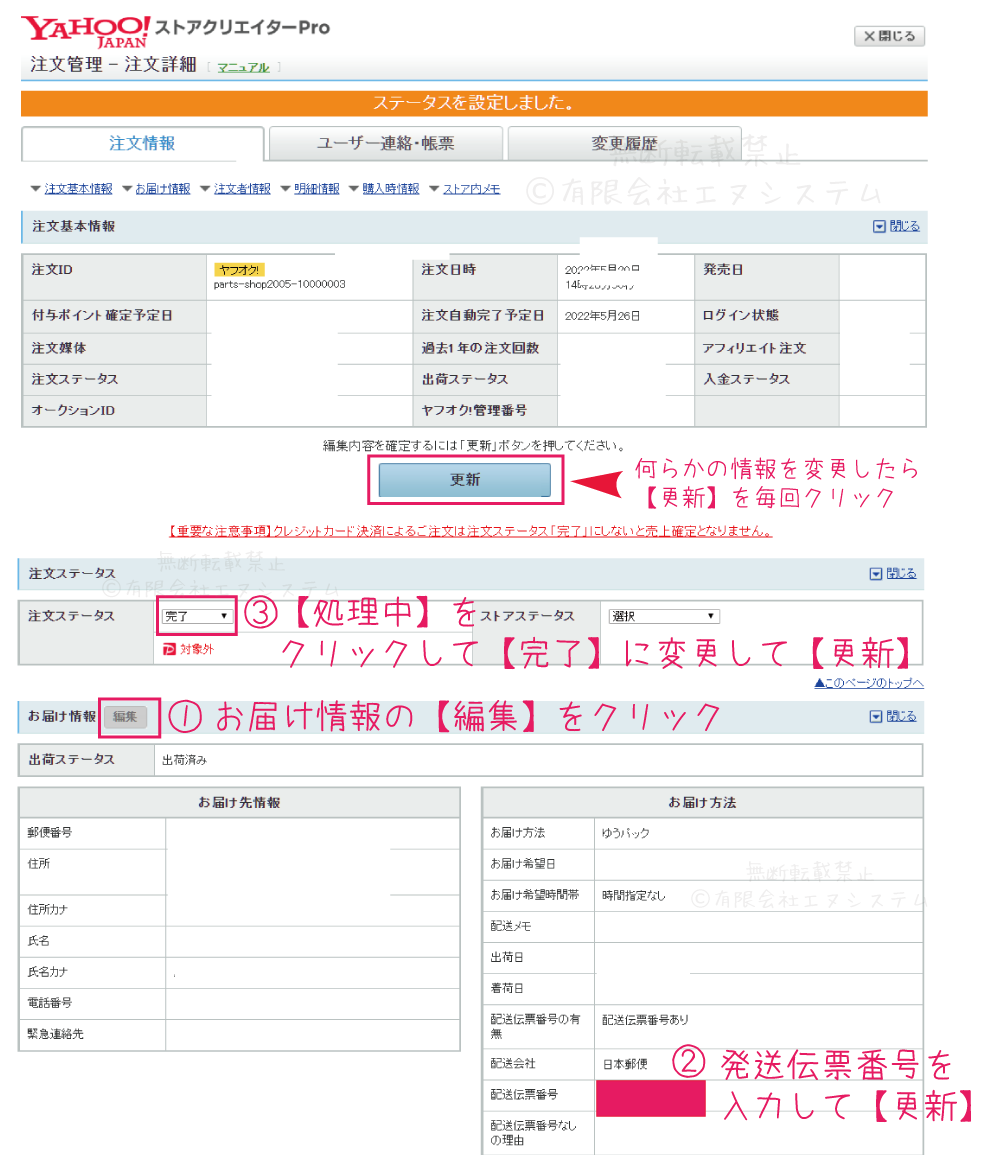Switch to the ユーザー連絡・帳票 tab
The image size is (981, 1155).
(386, 143)
